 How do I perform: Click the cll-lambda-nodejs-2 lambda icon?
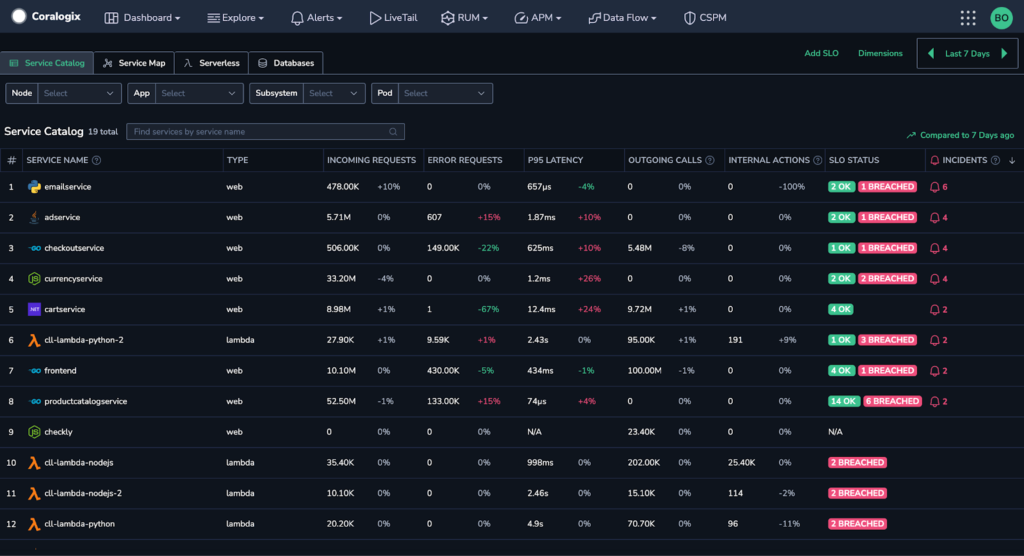[35, 493]
